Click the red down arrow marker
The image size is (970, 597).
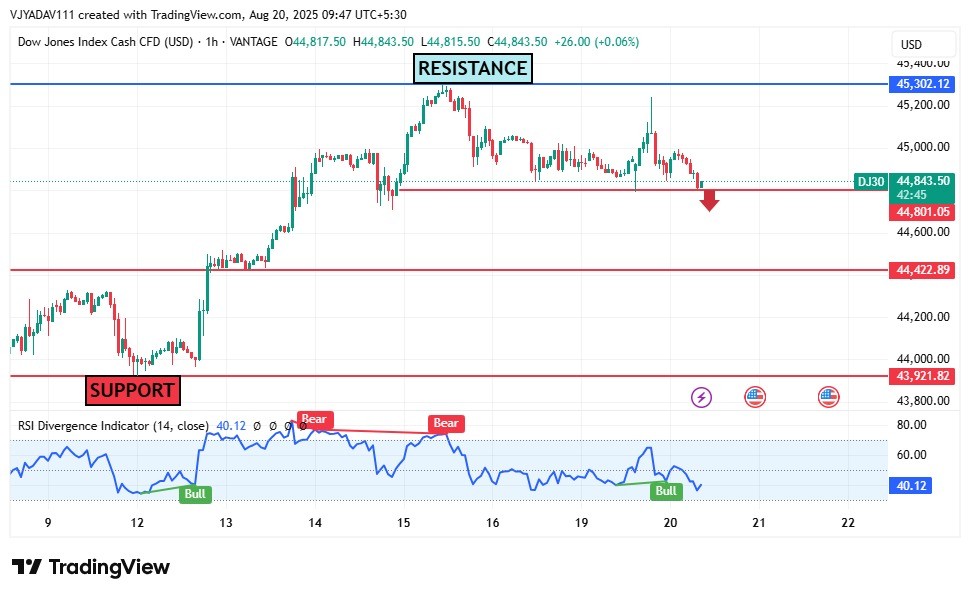tap(709, 201)
